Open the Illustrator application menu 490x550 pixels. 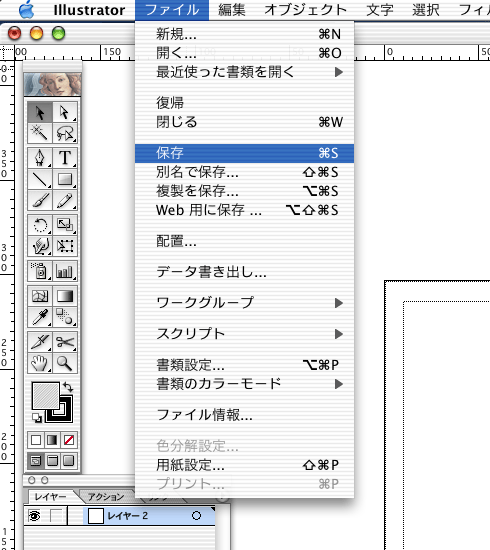tap(89, 10)
